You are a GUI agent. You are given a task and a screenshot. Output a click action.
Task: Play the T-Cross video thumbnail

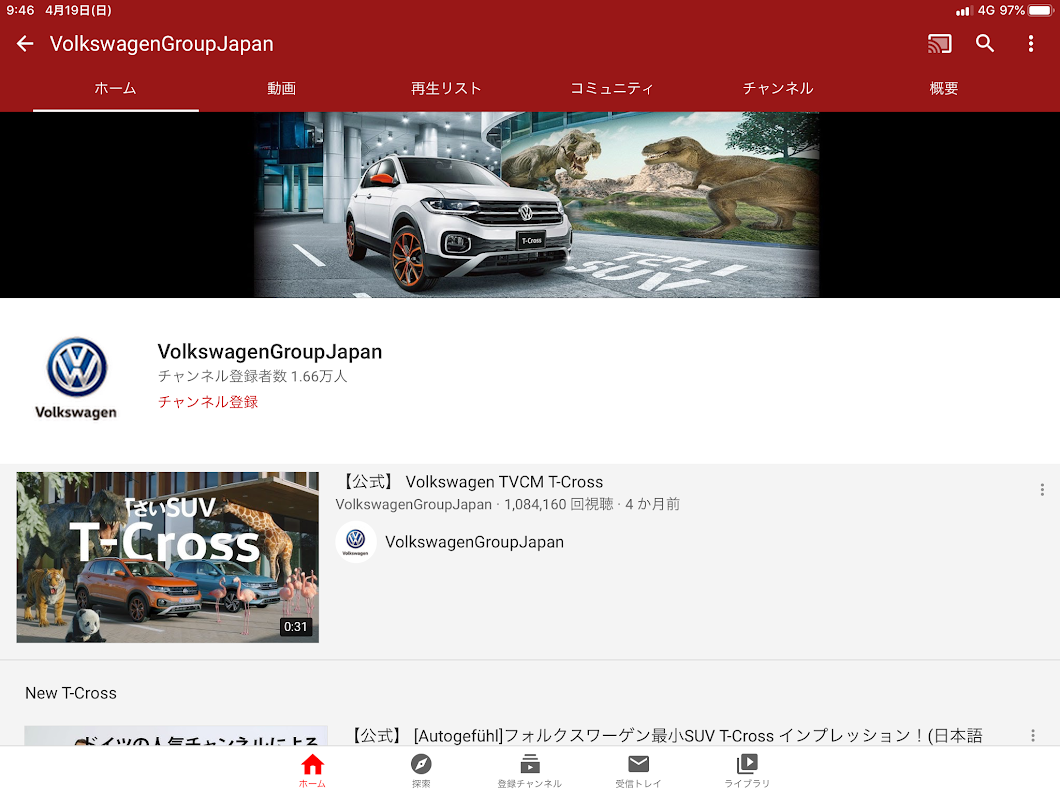pyautogui.click(x=168, y=557)
